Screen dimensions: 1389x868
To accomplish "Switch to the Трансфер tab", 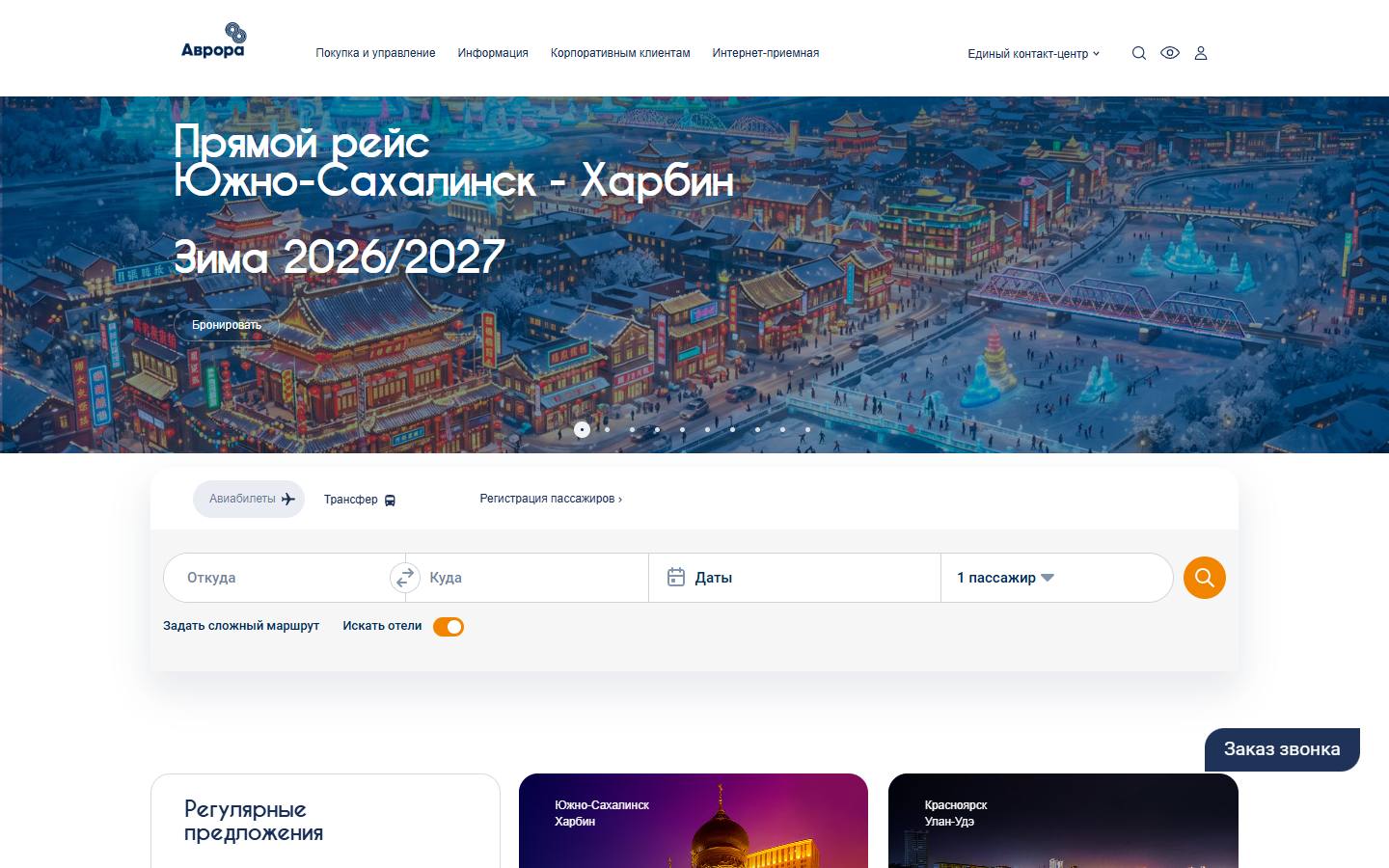I will click(x=360, y=500).
